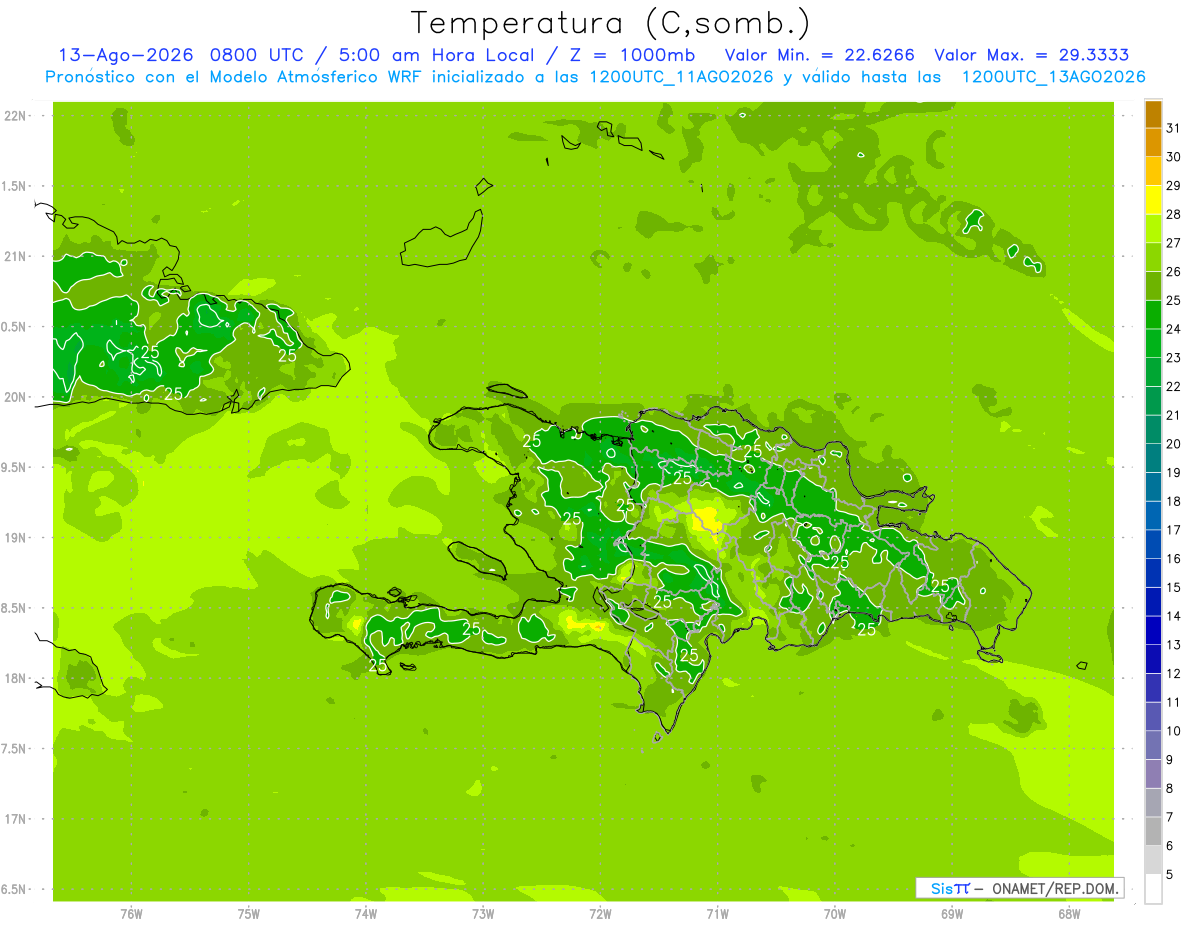This screenshot has width=1200, height=927.
Task: Click the 21N latitude axis label
Action: 15,256
